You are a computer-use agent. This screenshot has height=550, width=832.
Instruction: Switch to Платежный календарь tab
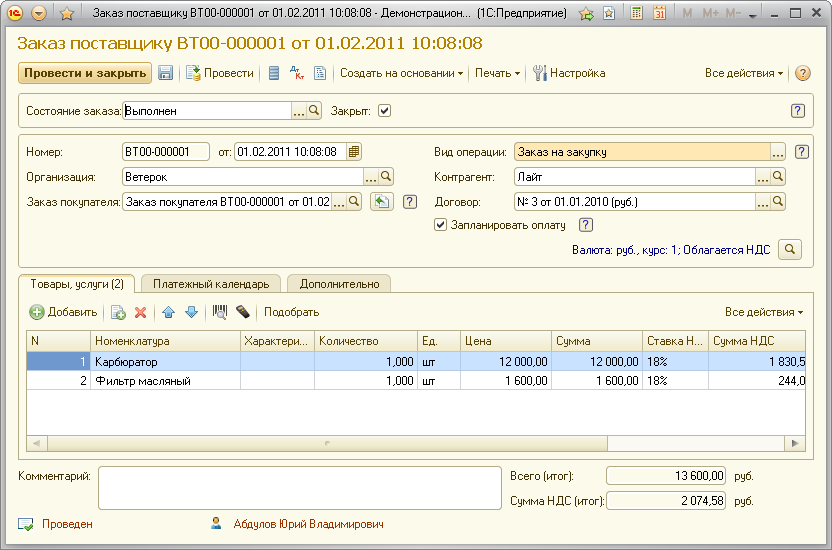pos(211,284)
